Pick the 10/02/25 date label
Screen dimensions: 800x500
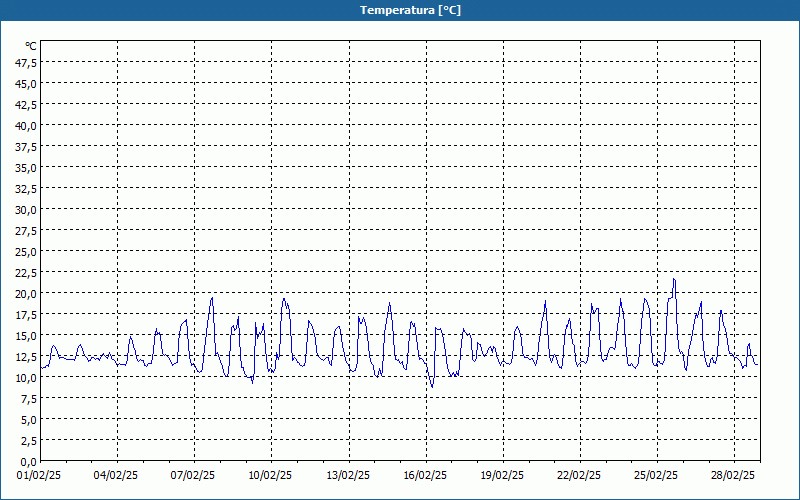[271, 475]
